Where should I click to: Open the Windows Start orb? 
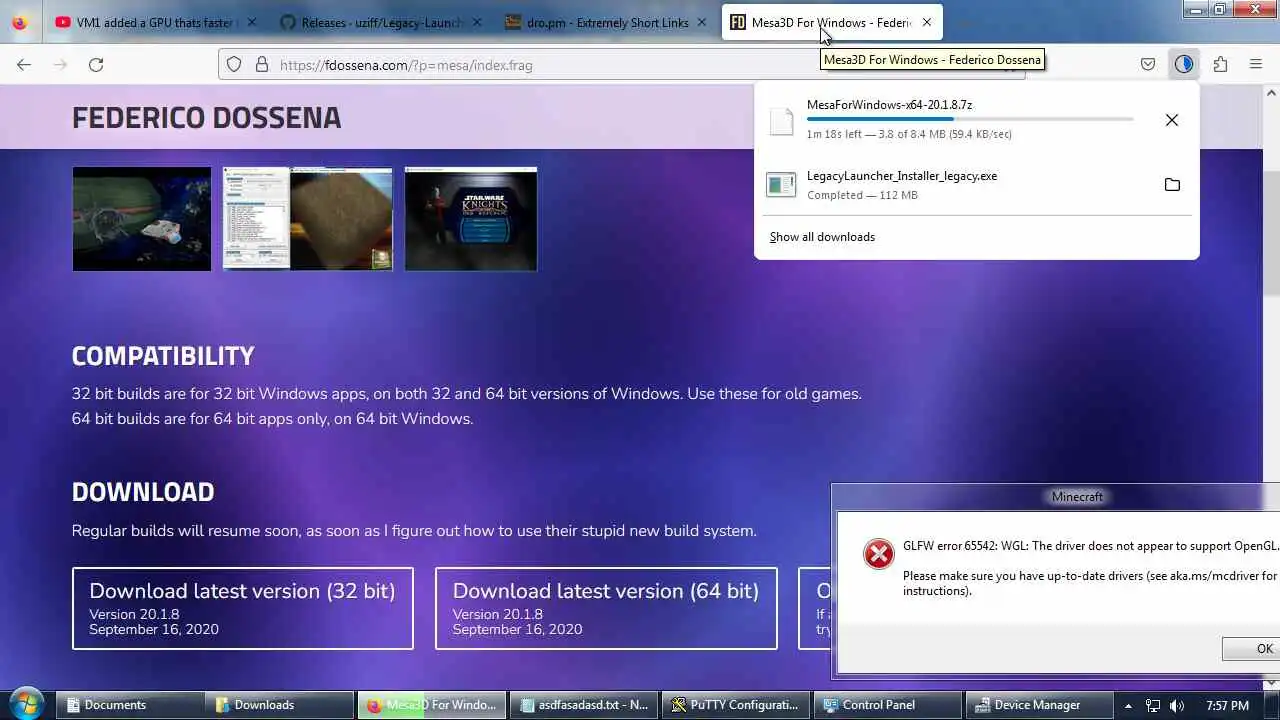click(x=26, y=704)
